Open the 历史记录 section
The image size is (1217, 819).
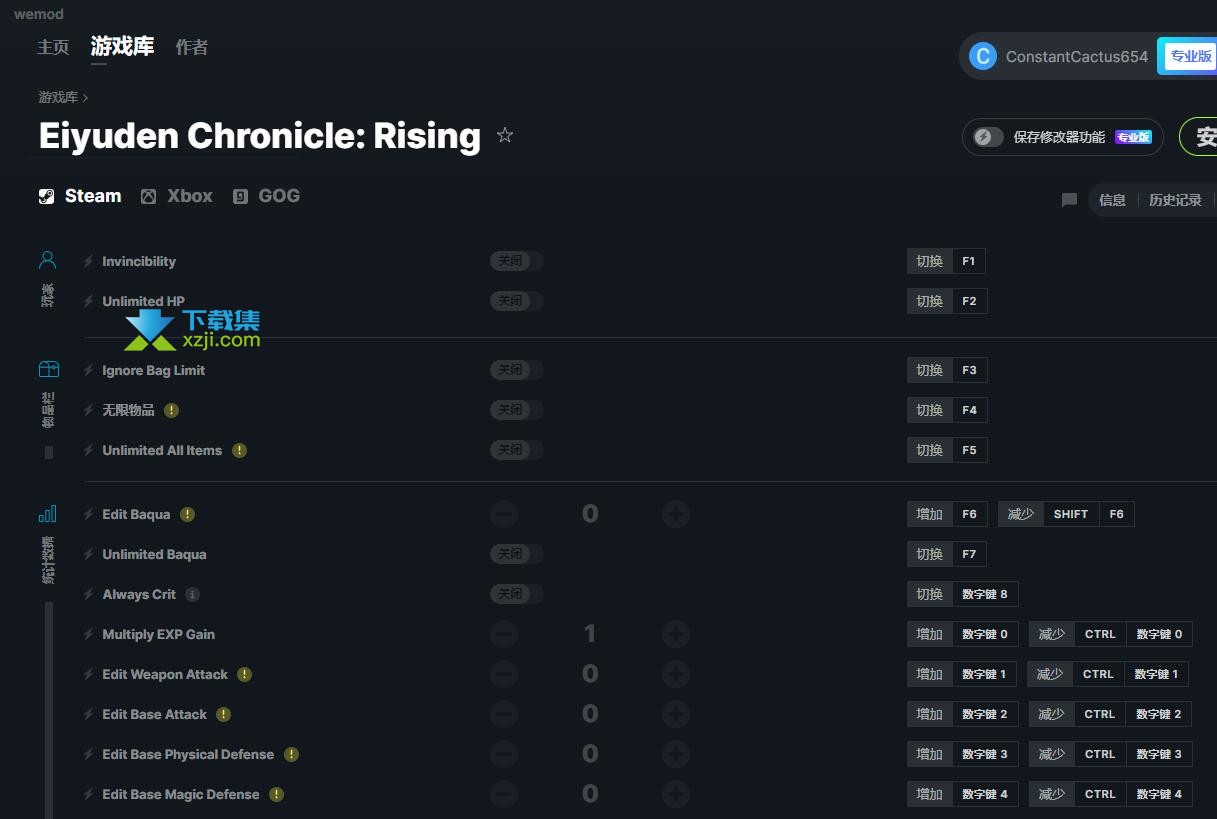[1175, 200]
